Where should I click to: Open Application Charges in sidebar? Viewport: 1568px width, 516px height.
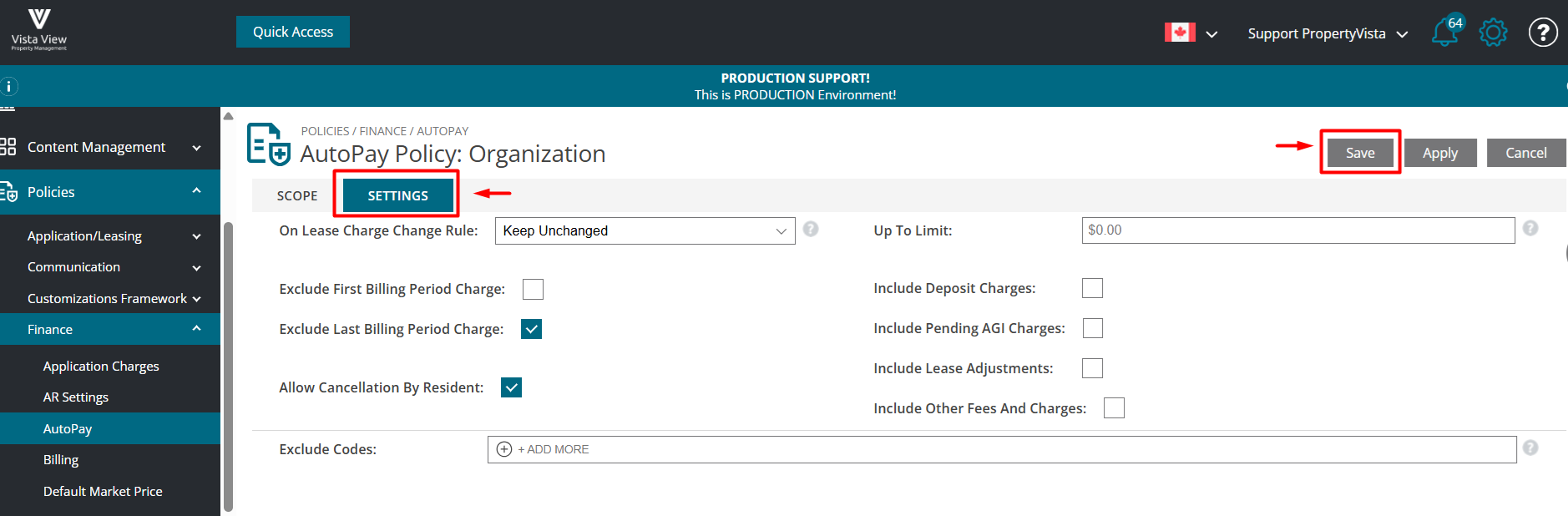coord(101,367)
